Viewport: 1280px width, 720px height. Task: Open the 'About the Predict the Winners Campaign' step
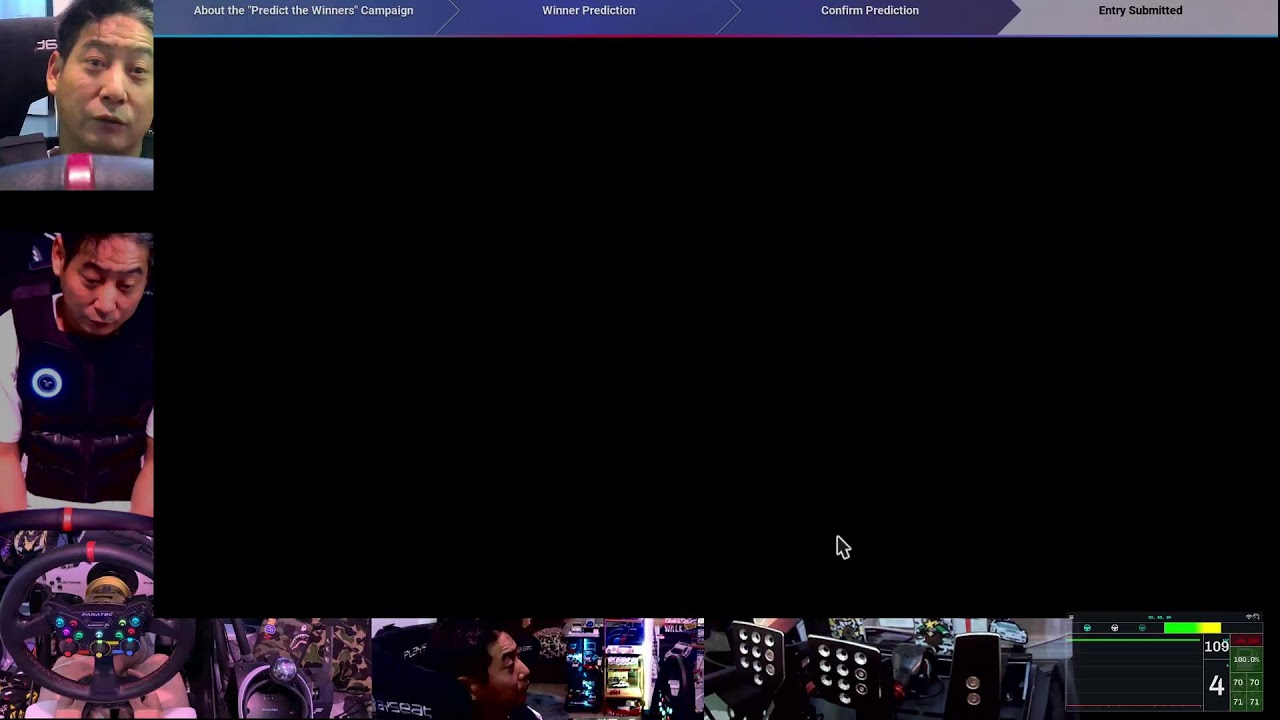point(303,10)
